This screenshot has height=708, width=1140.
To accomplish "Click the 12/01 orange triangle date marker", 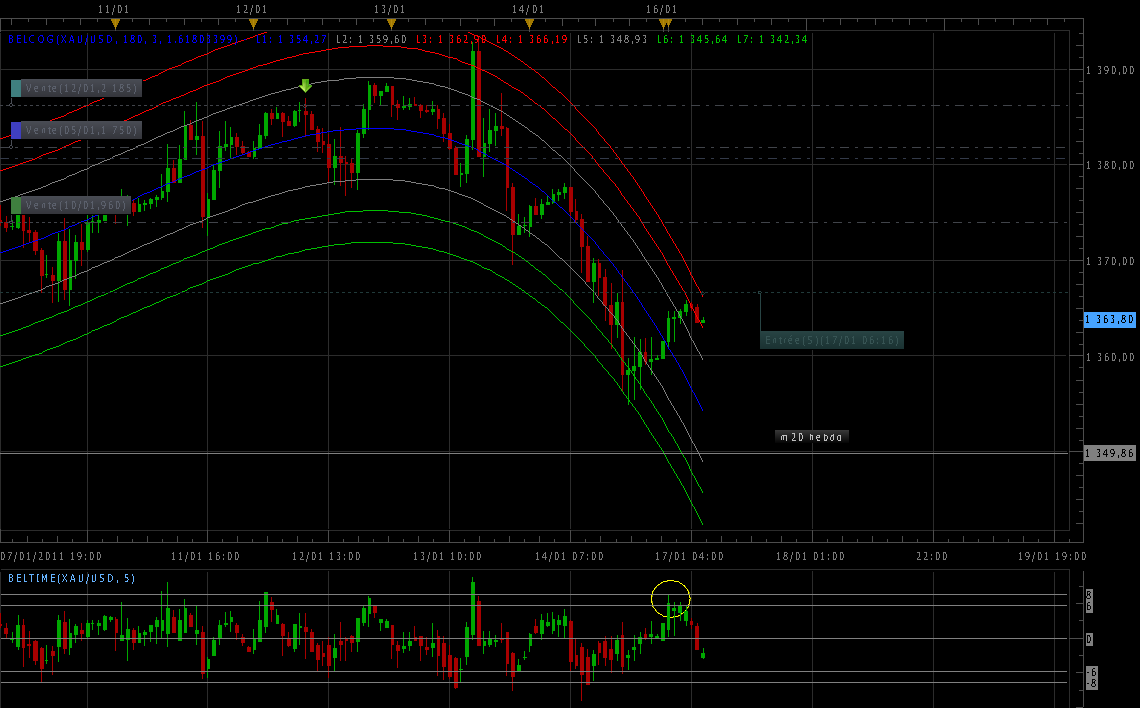I will click(x=253, y=23).
